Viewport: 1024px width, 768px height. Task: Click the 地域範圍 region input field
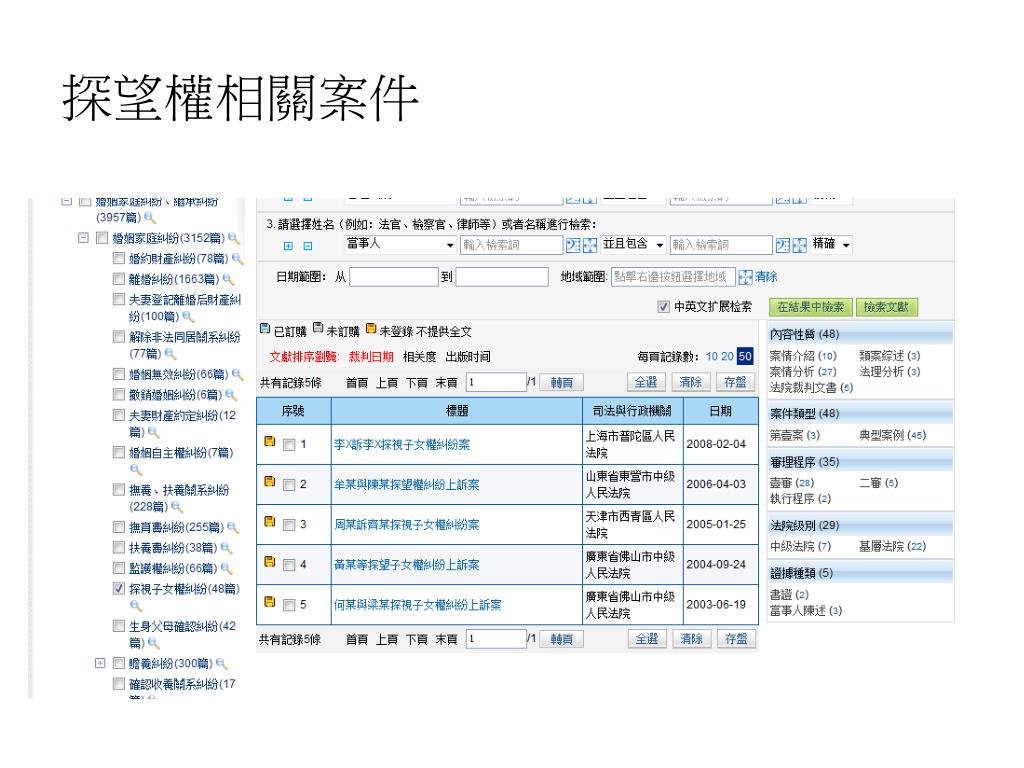click(x=673, y=277)
